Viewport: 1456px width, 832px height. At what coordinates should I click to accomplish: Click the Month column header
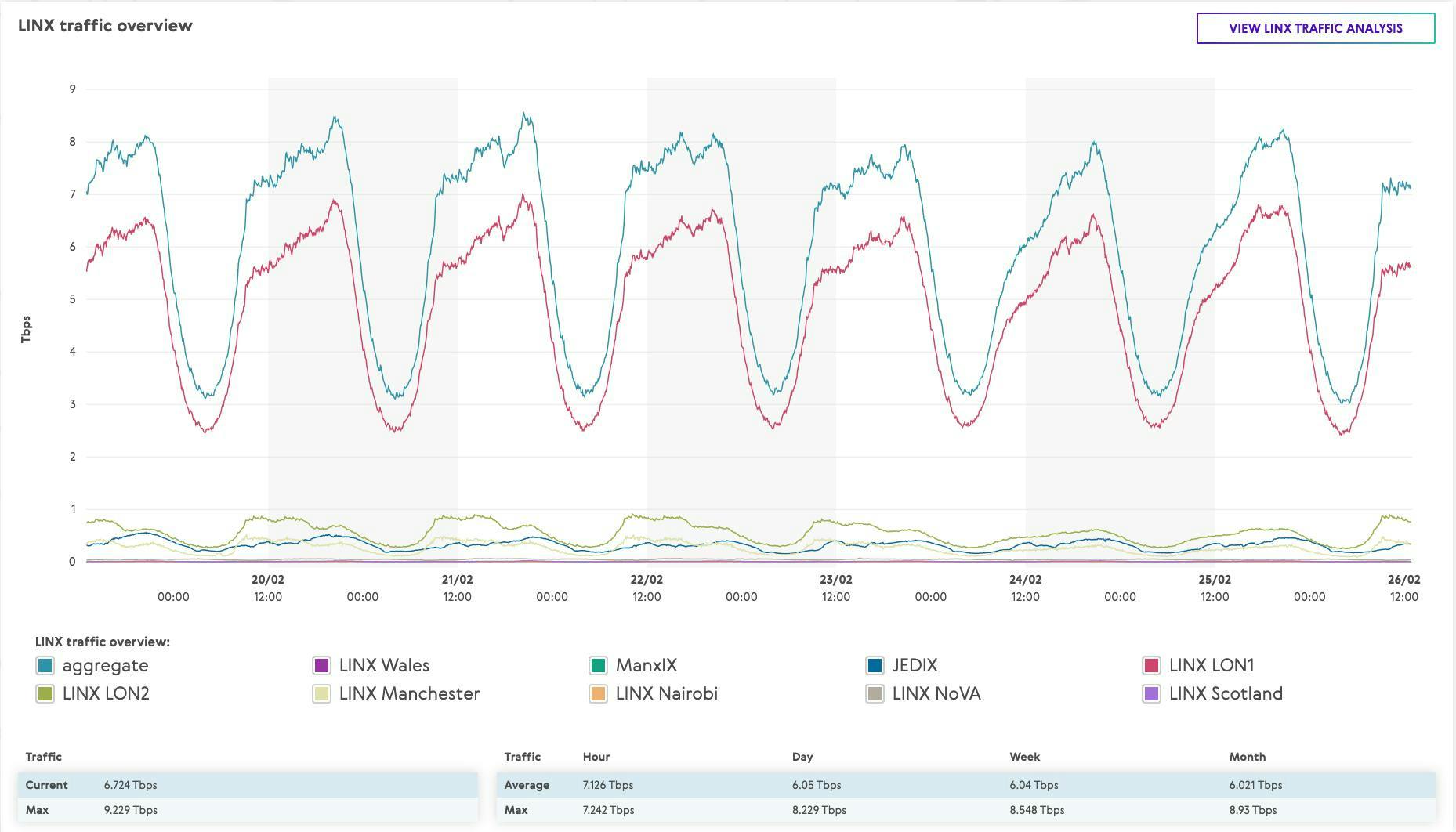coord(1247,757)
